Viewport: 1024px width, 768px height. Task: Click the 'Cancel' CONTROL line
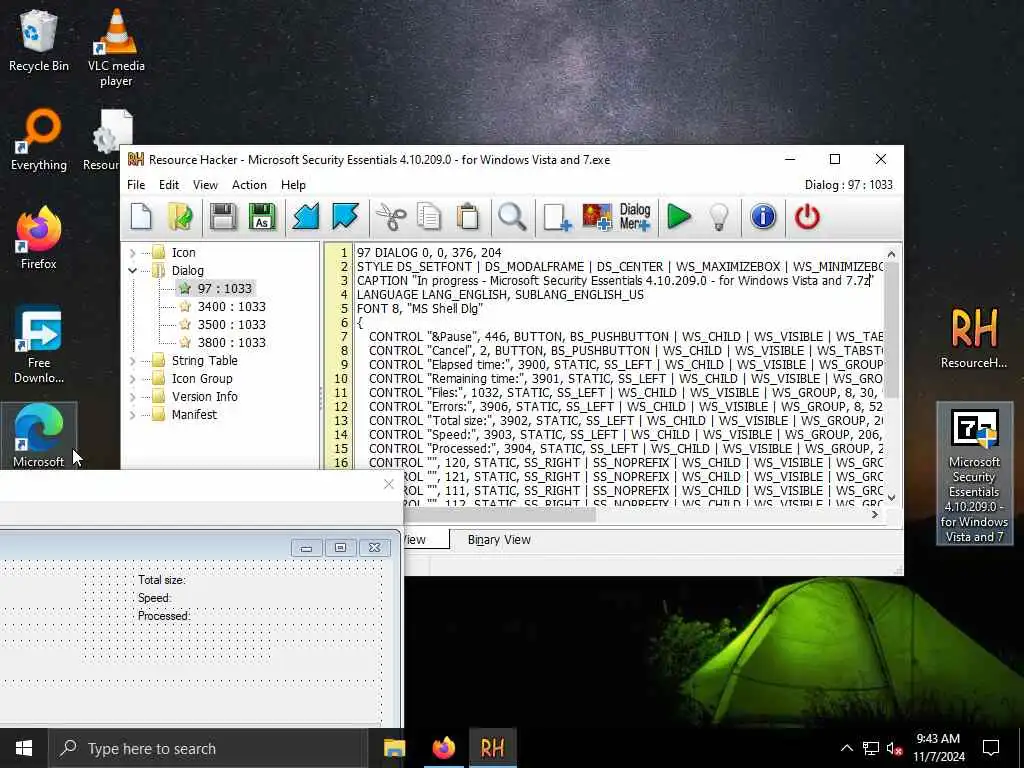tap(626, 351)
